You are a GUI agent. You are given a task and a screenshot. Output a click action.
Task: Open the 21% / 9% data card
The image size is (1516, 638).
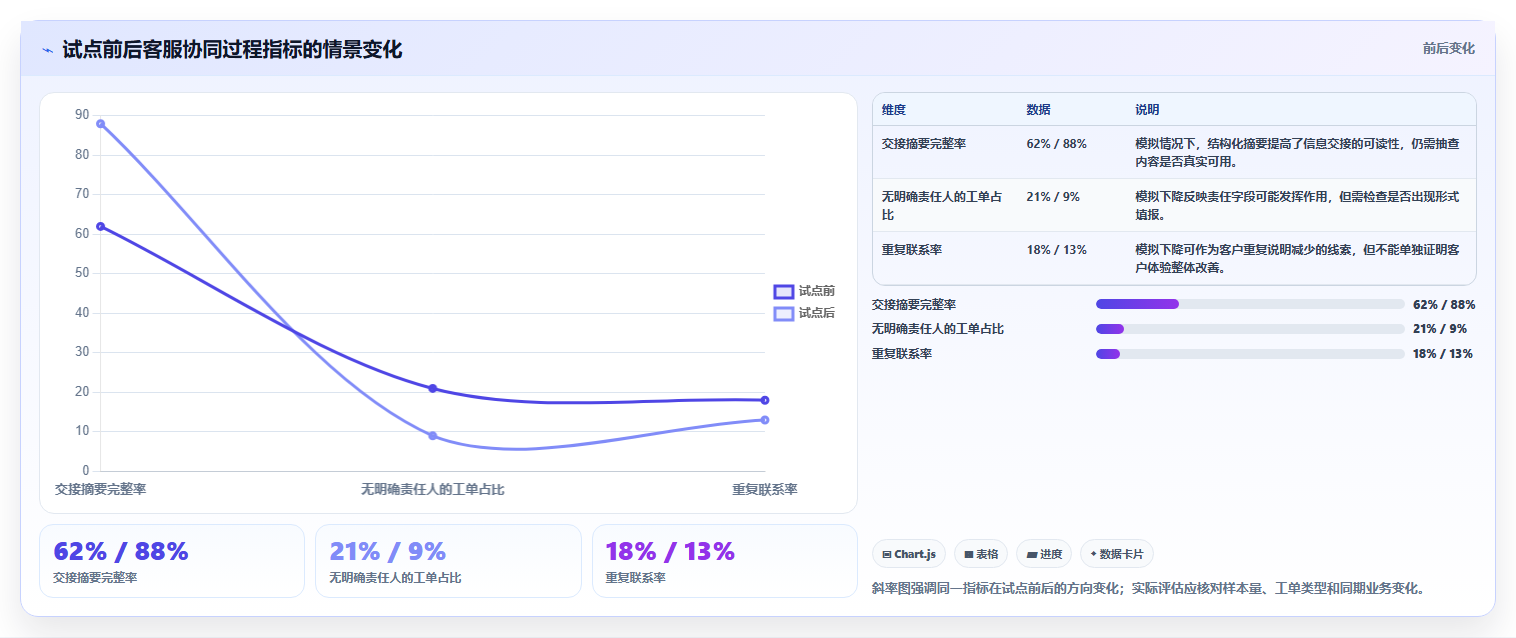448,561
